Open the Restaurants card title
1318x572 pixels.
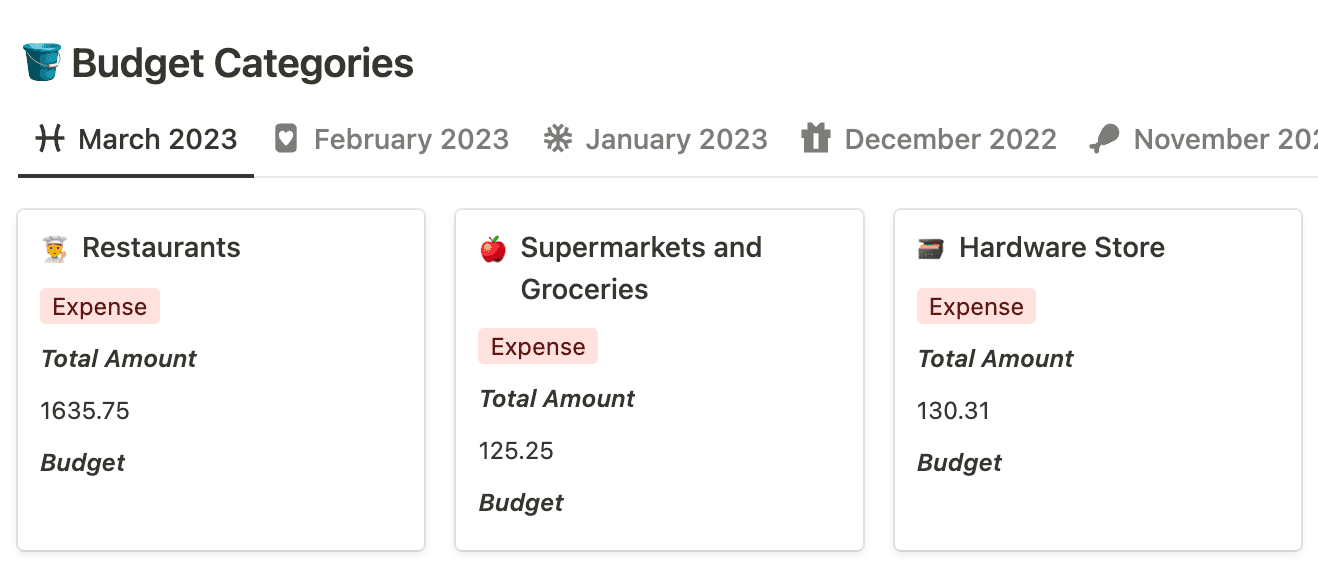click(x=161, y=248)
